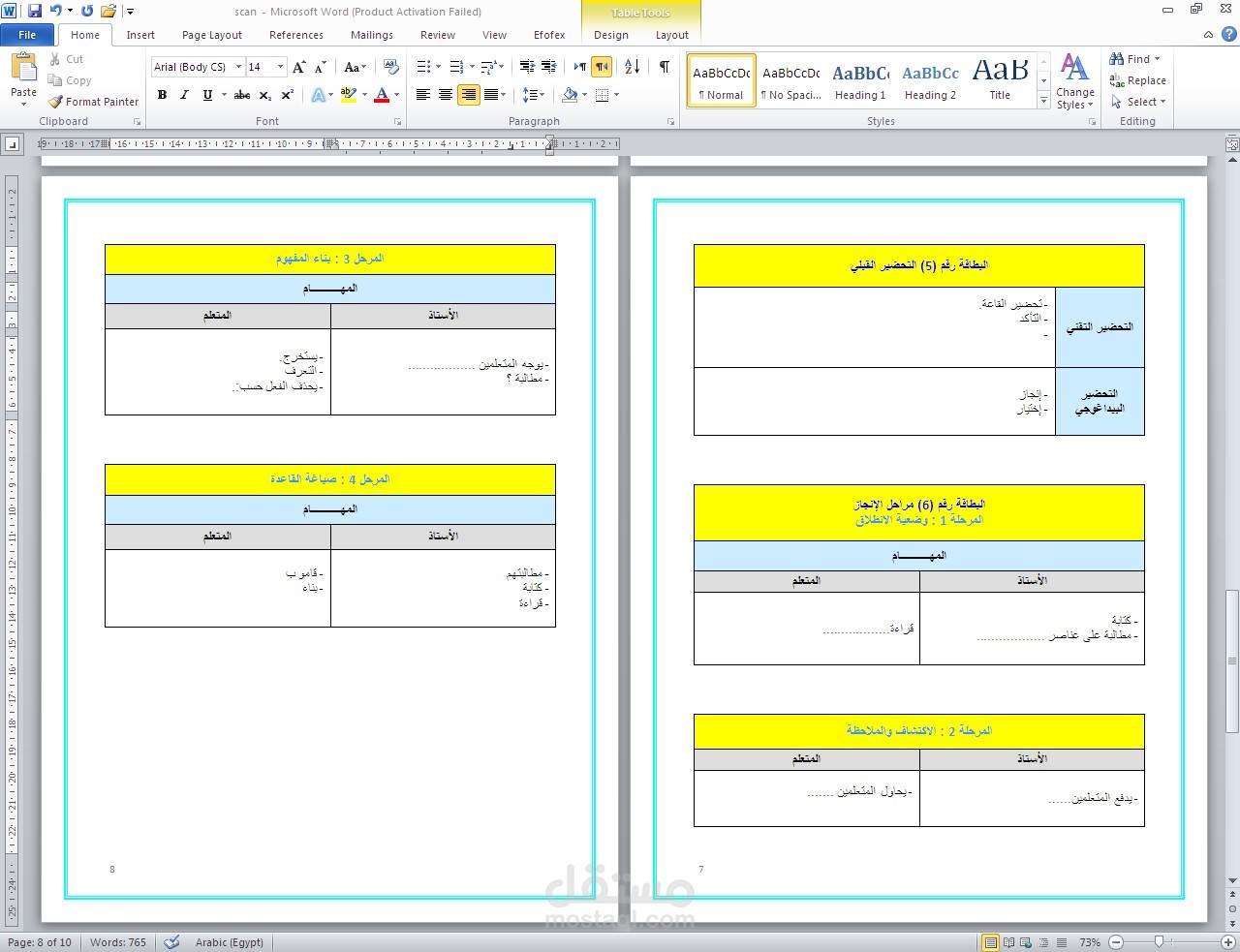The image size is (1240, 952).
Task: Switch to Print Layout view
Action: [991, 941]
